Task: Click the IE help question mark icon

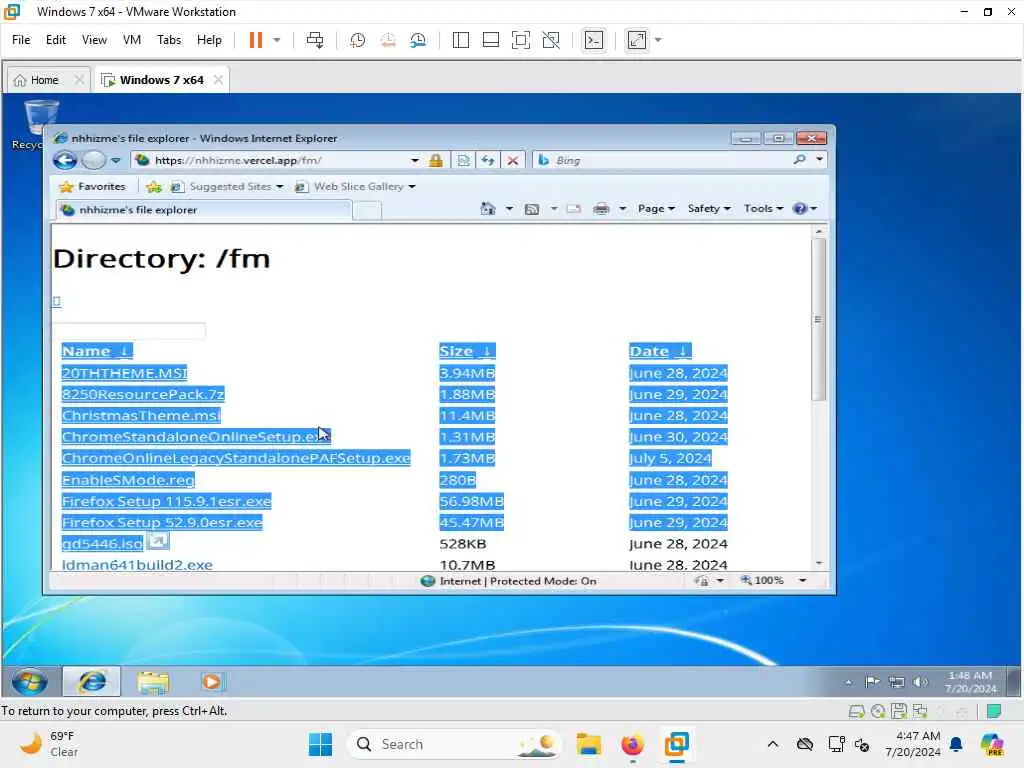Action: 799,208
